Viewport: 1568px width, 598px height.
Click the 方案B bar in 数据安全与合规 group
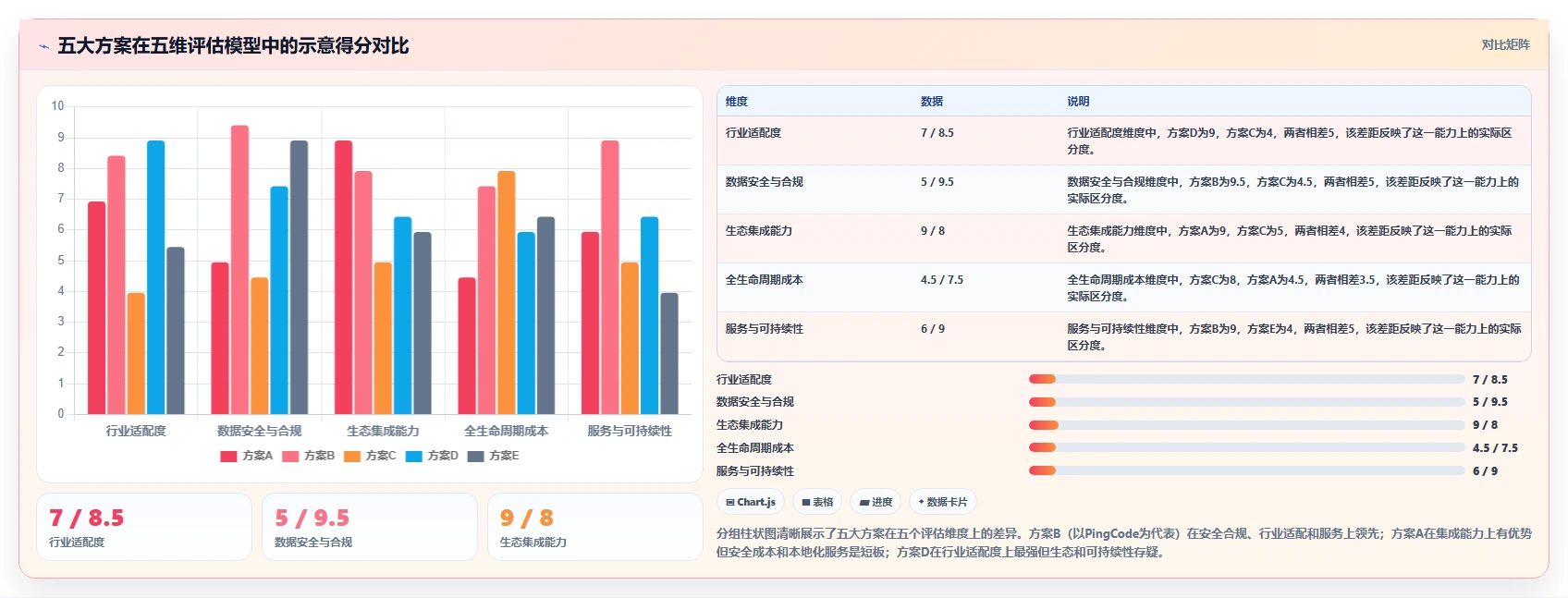pos(239,270)
